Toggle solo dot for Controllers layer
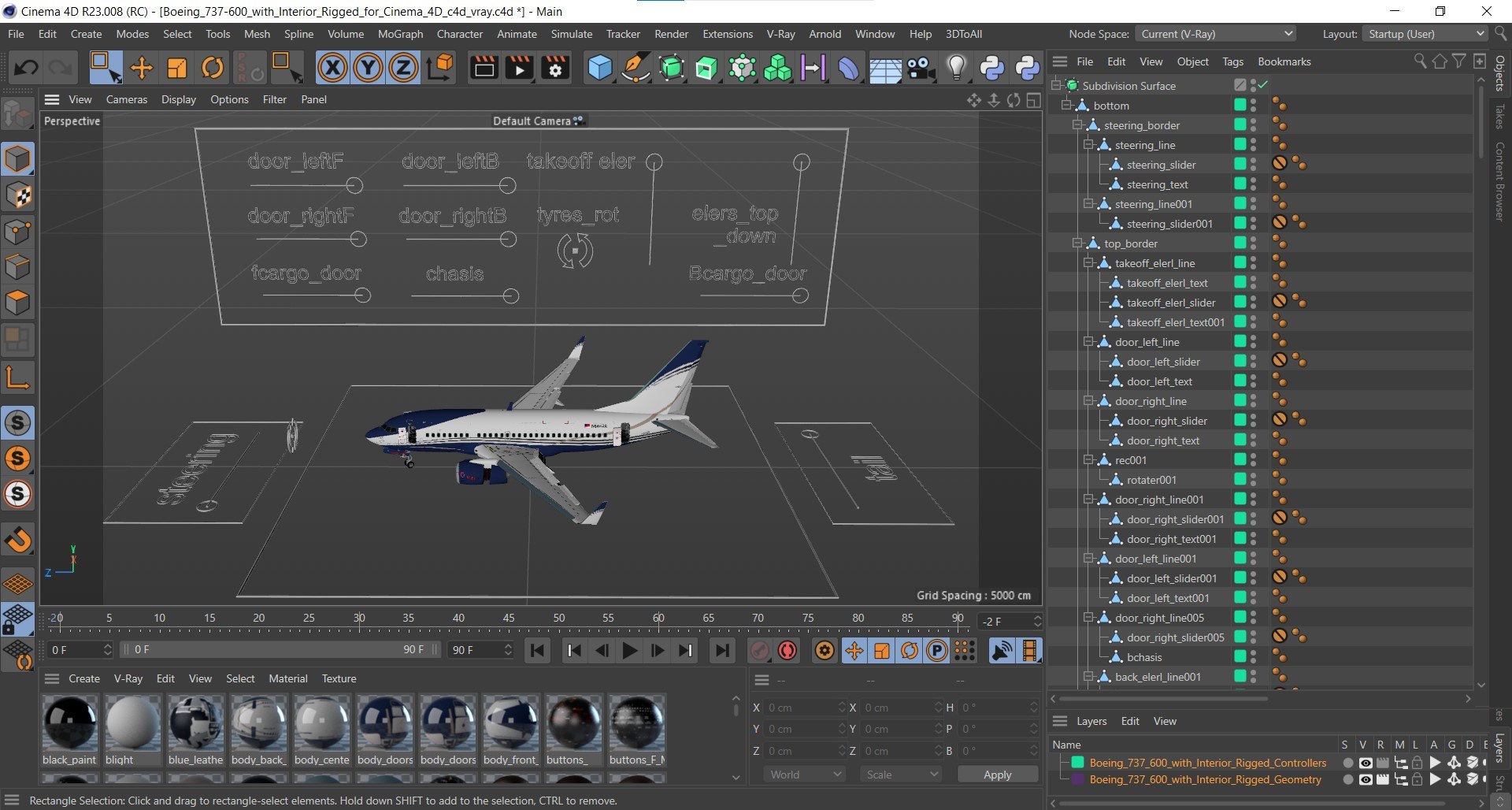 coord(1348,763)
